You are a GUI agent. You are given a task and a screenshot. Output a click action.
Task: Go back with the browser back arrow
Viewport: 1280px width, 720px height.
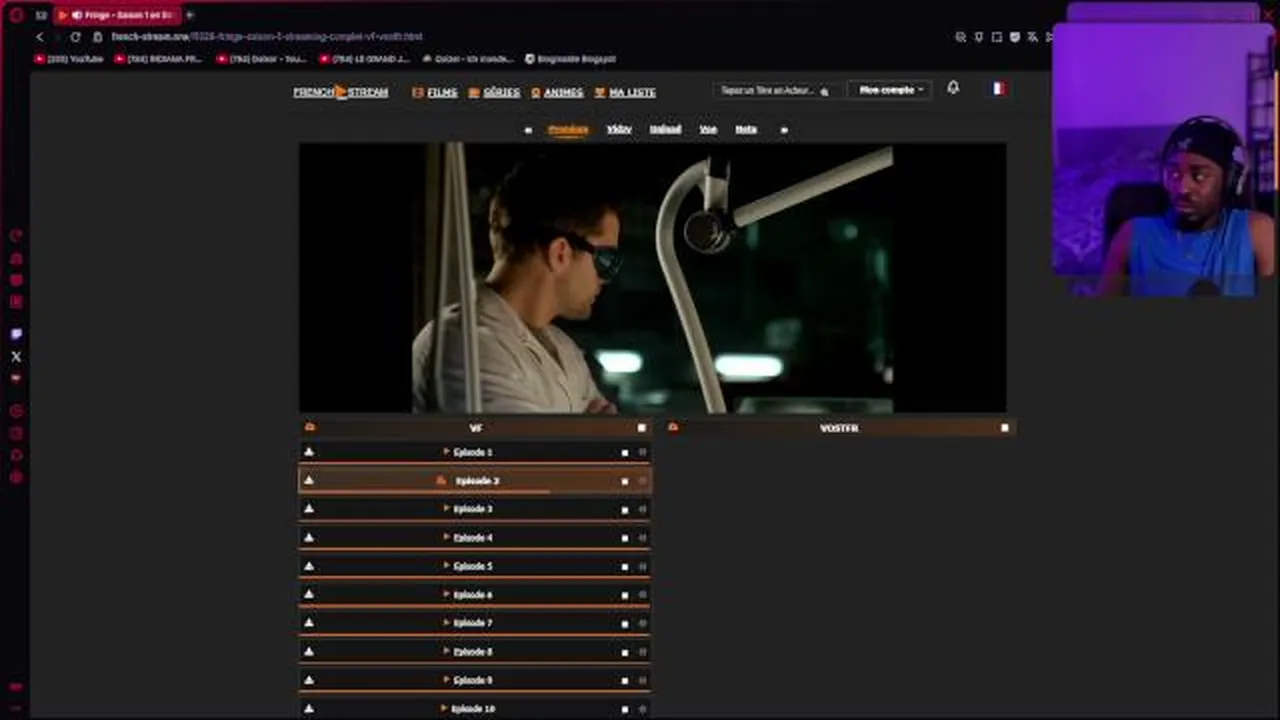click(40, 37)
